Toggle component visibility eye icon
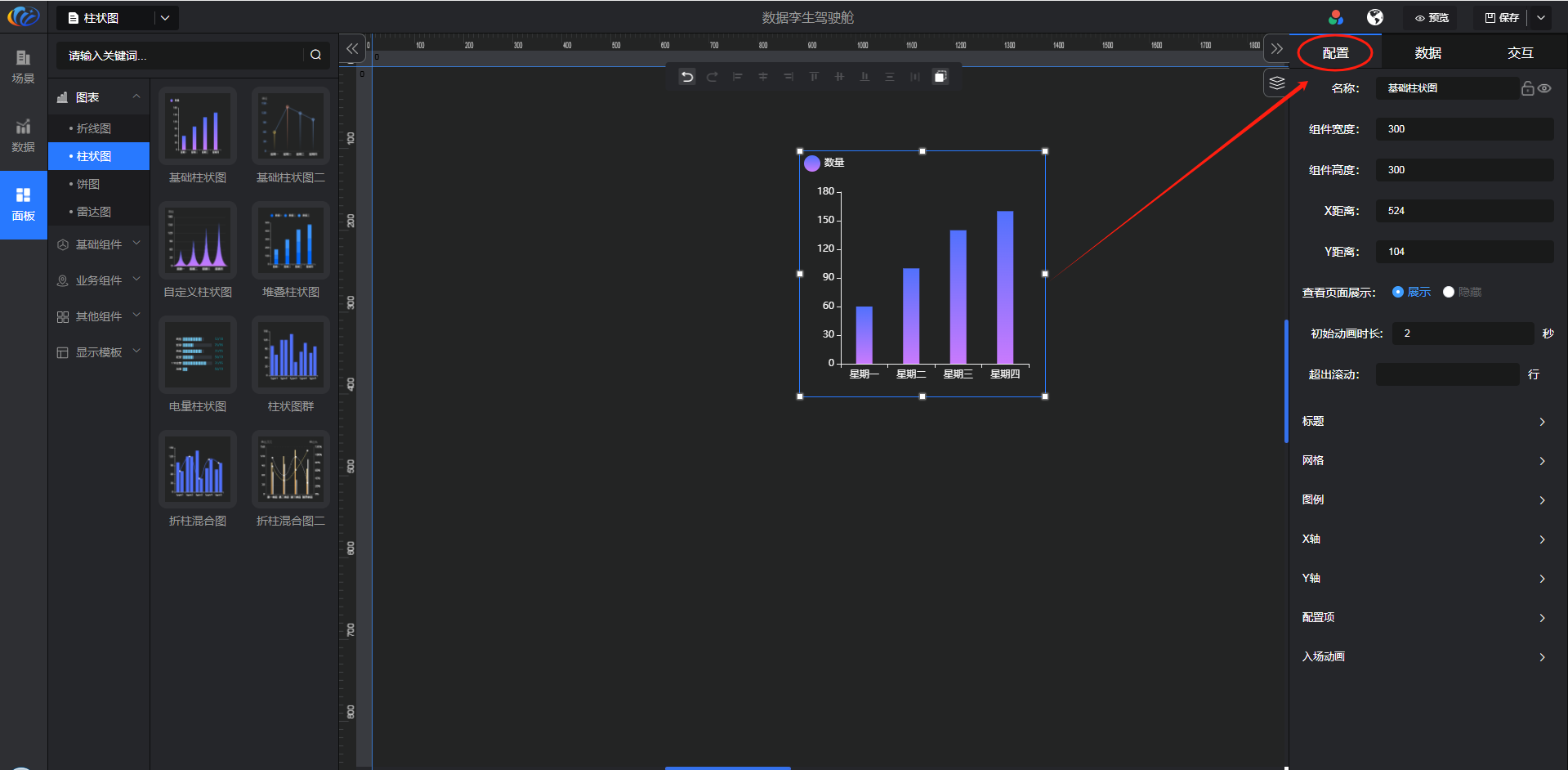Screen dimensions: 1568x770 (1544, 88)
